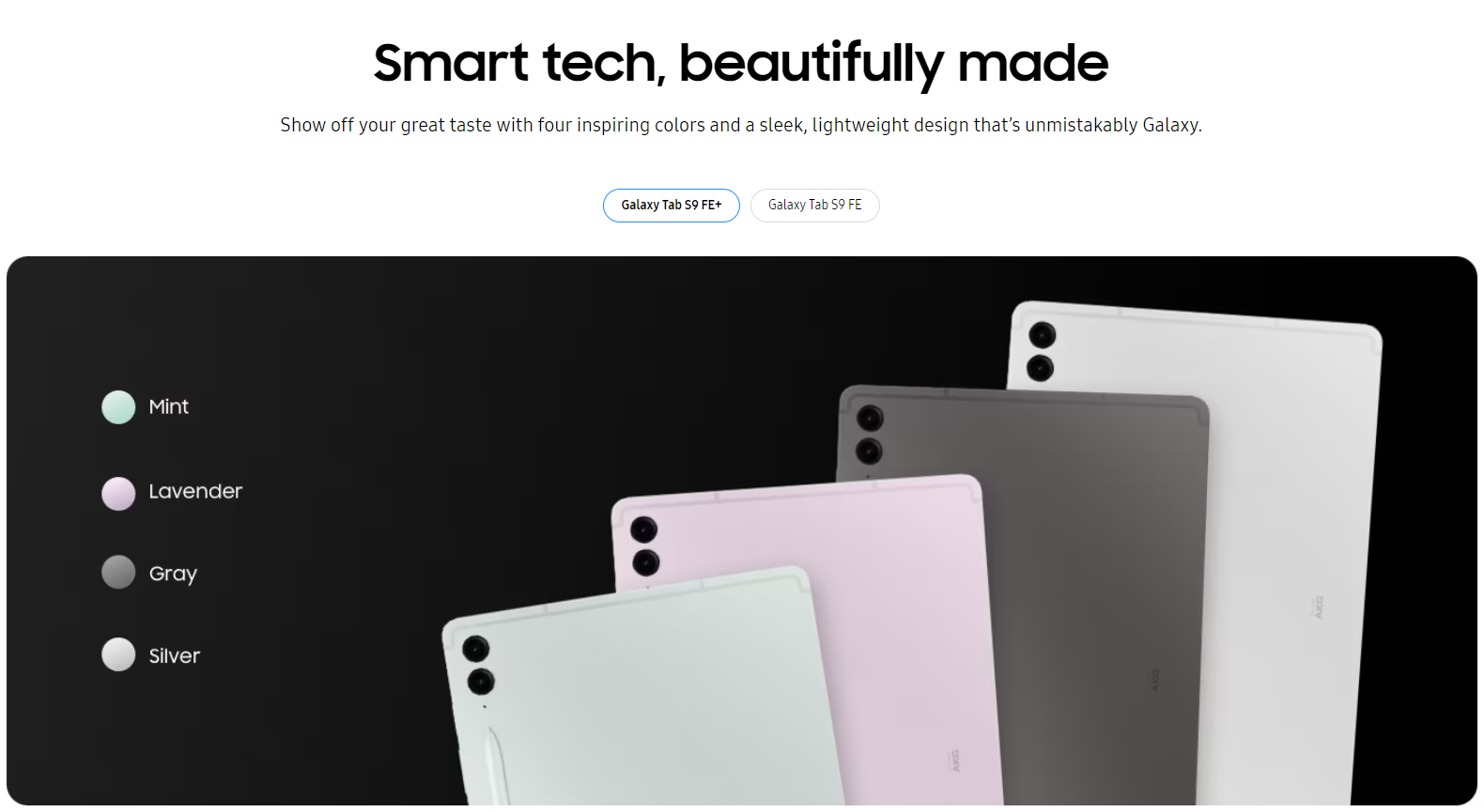Click the Gray color label

(173, 574)
